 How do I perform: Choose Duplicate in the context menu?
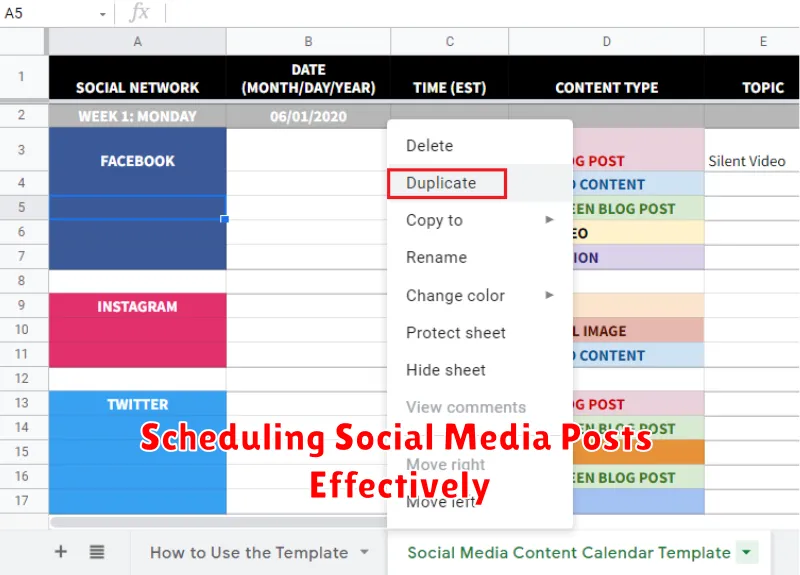click(x=480, y=183)
